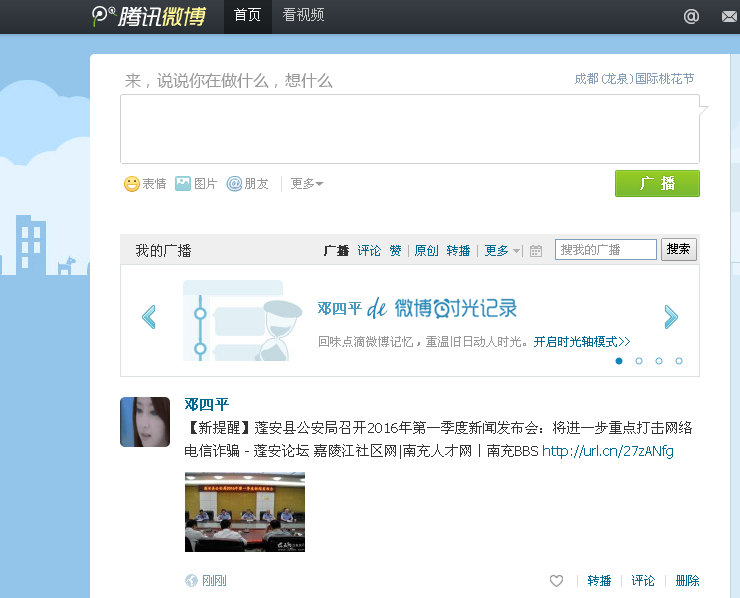Switch to the 首页 tab
Image resolution: width=740 pixels, height=598 pixels.
248,15
